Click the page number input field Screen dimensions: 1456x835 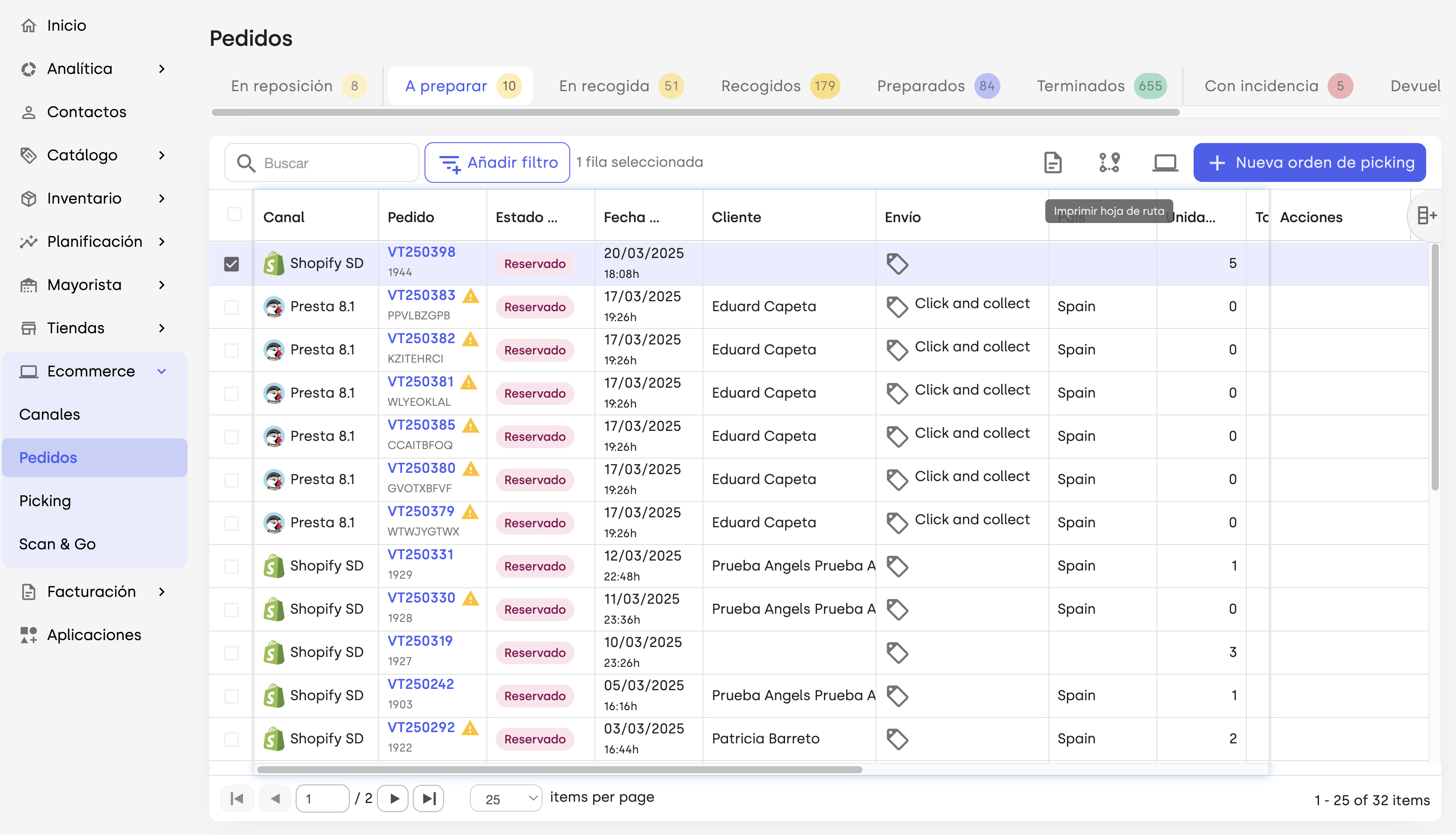pos(322,798)
